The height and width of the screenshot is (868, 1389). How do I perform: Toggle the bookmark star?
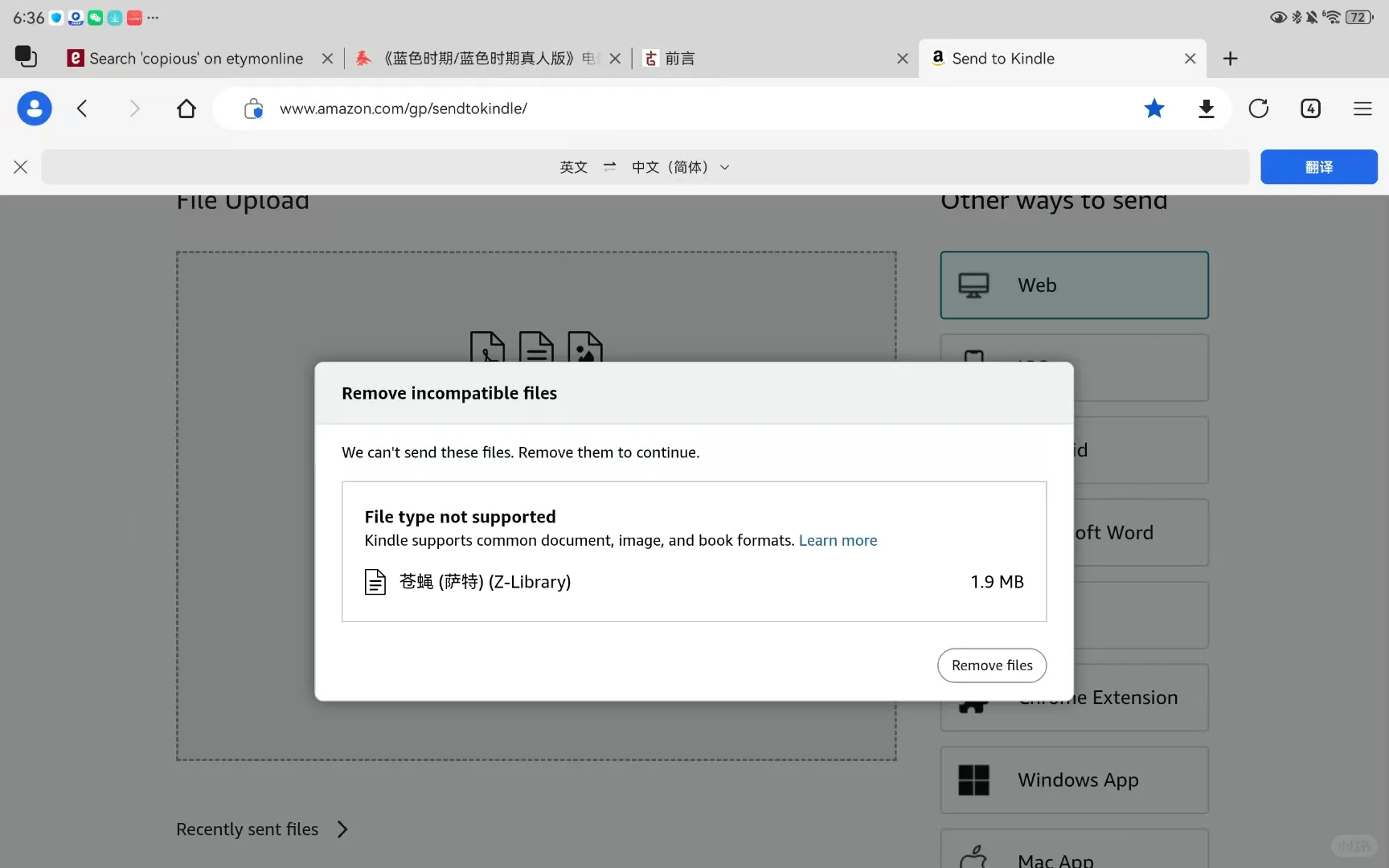coord(1154,108)
